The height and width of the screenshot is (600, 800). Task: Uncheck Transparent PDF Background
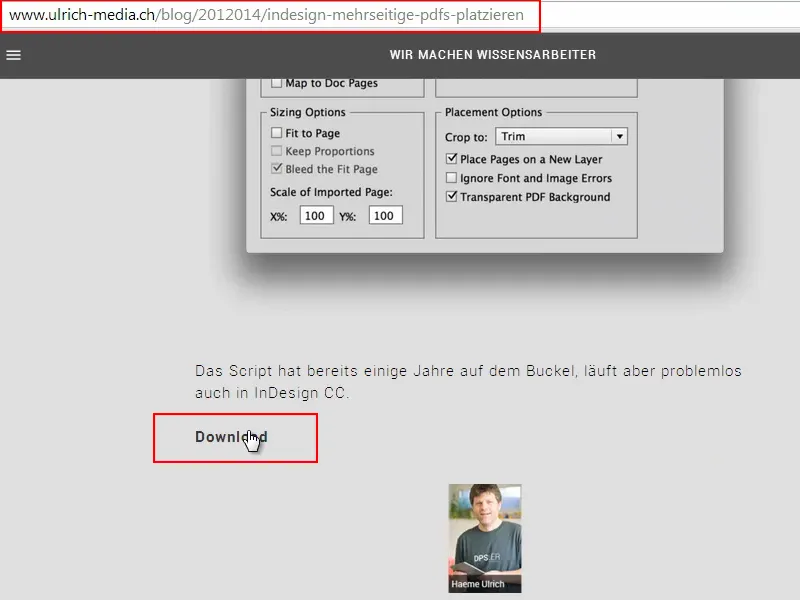point(452,196)
